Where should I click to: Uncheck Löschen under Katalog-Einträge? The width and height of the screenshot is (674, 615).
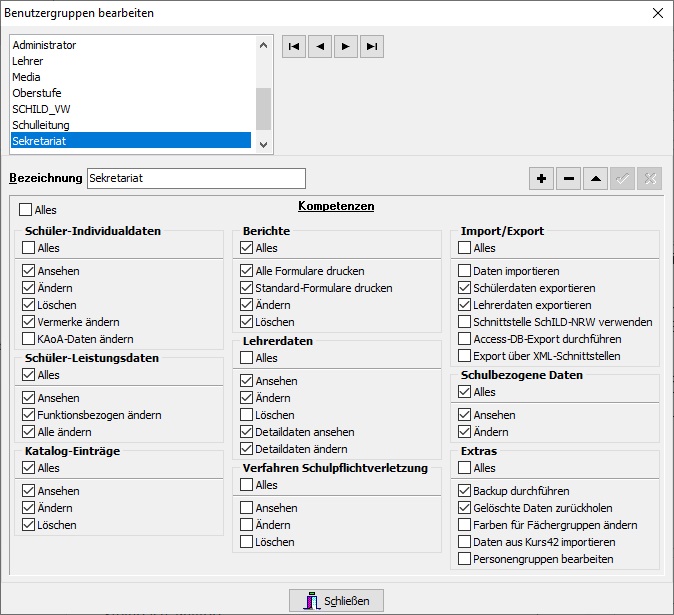tap(28, 525)
